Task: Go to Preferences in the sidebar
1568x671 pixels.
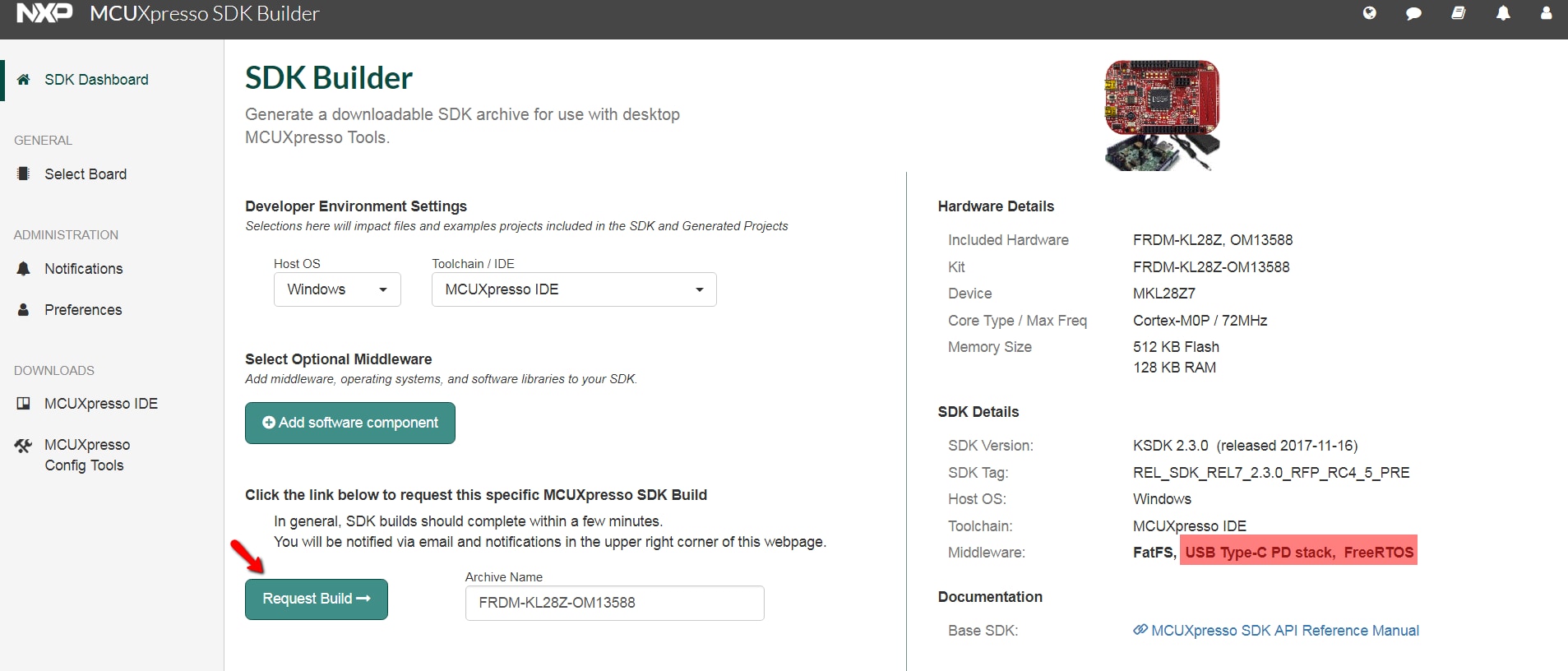Action: click(83, 310)
